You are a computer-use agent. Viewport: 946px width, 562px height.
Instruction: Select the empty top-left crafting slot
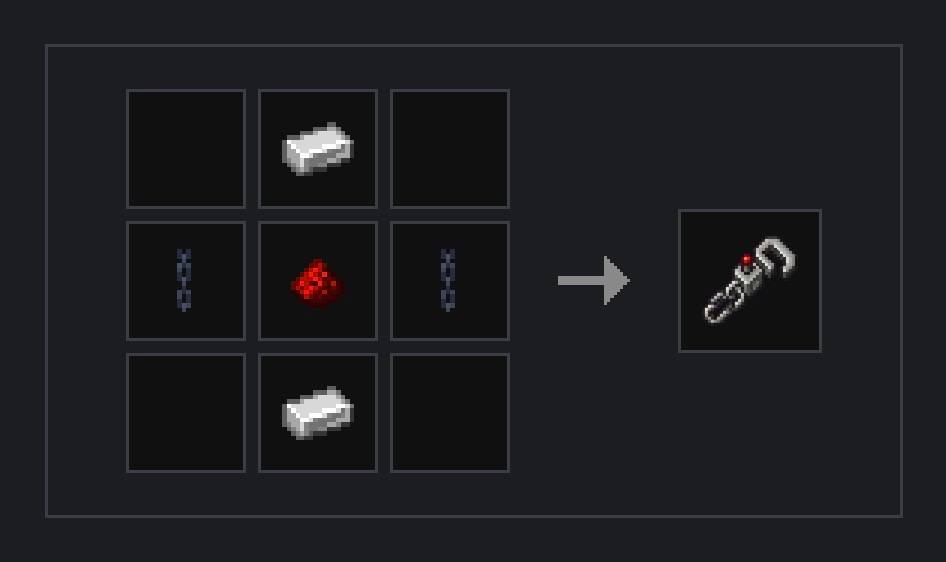click(x=186, y=149)
